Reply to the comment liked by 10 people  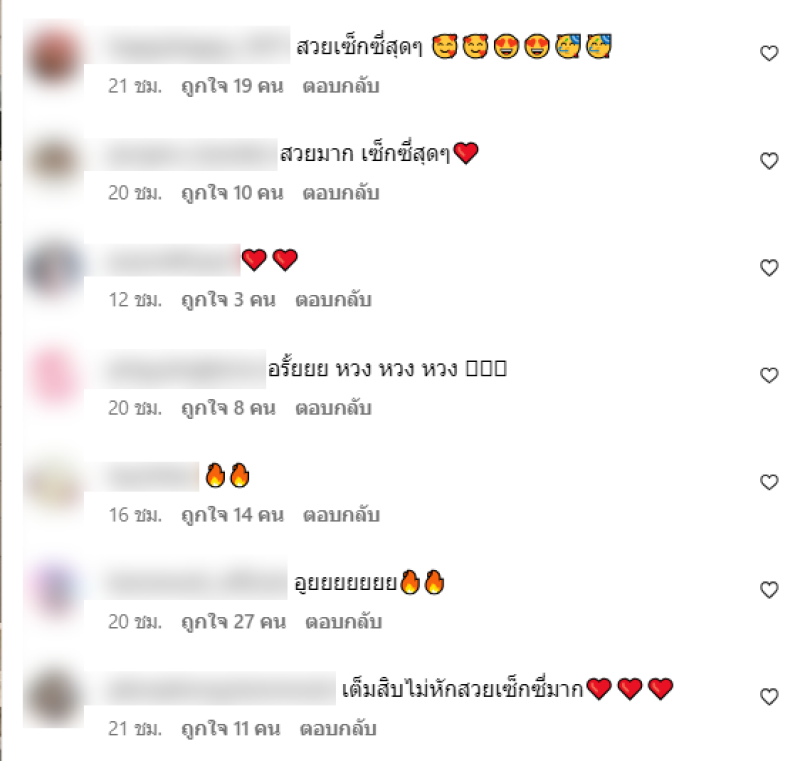point(341,193)
